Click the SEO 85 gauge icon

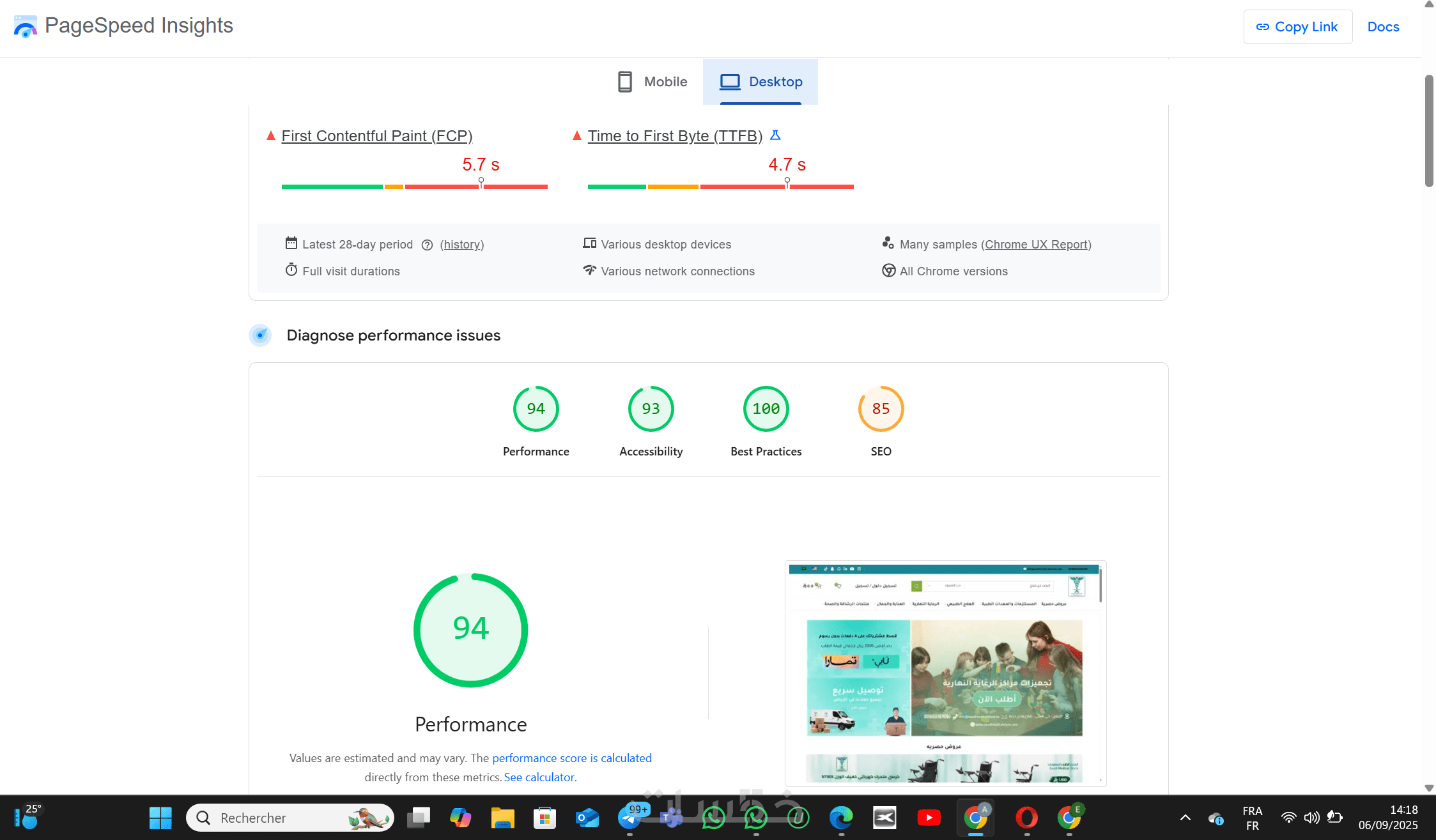(881, 409)
